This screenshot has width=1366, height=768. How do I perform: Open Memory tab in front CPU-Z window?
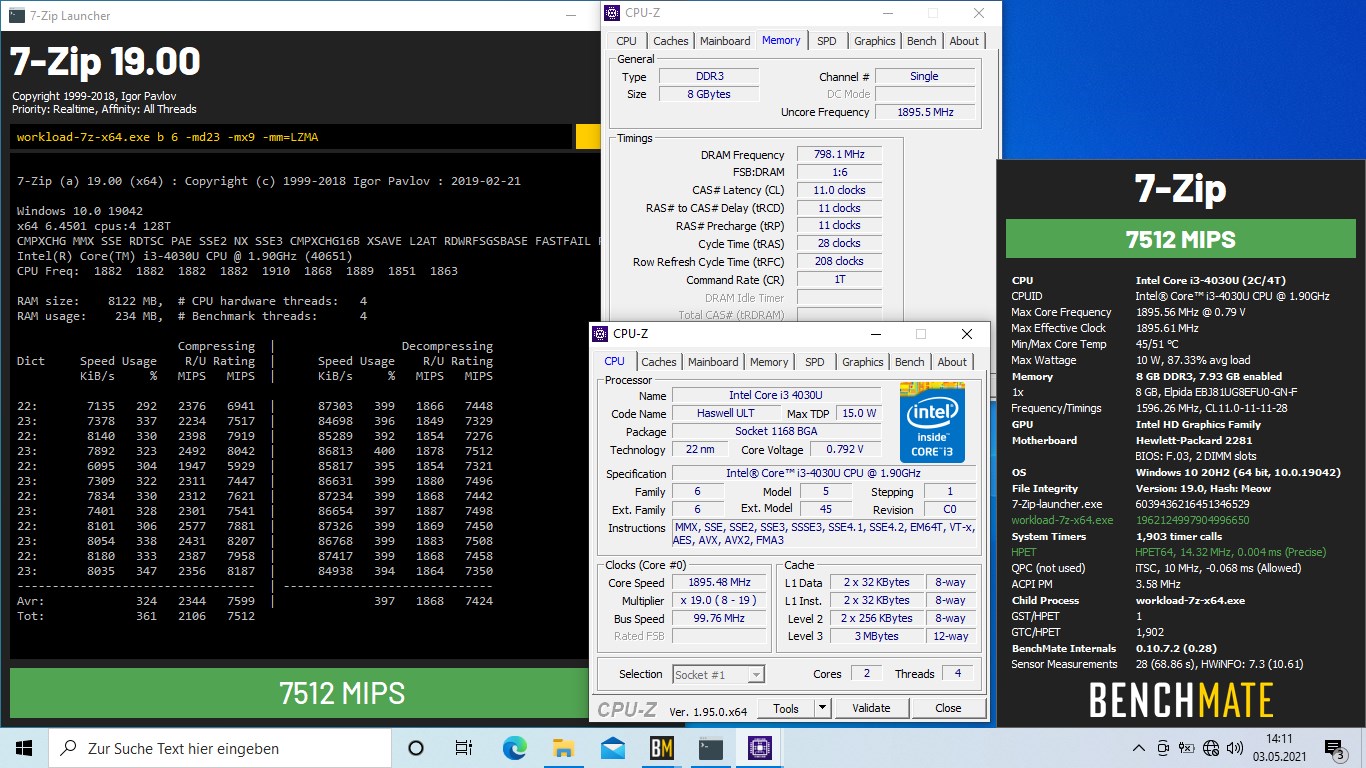(x=769, y=362)
